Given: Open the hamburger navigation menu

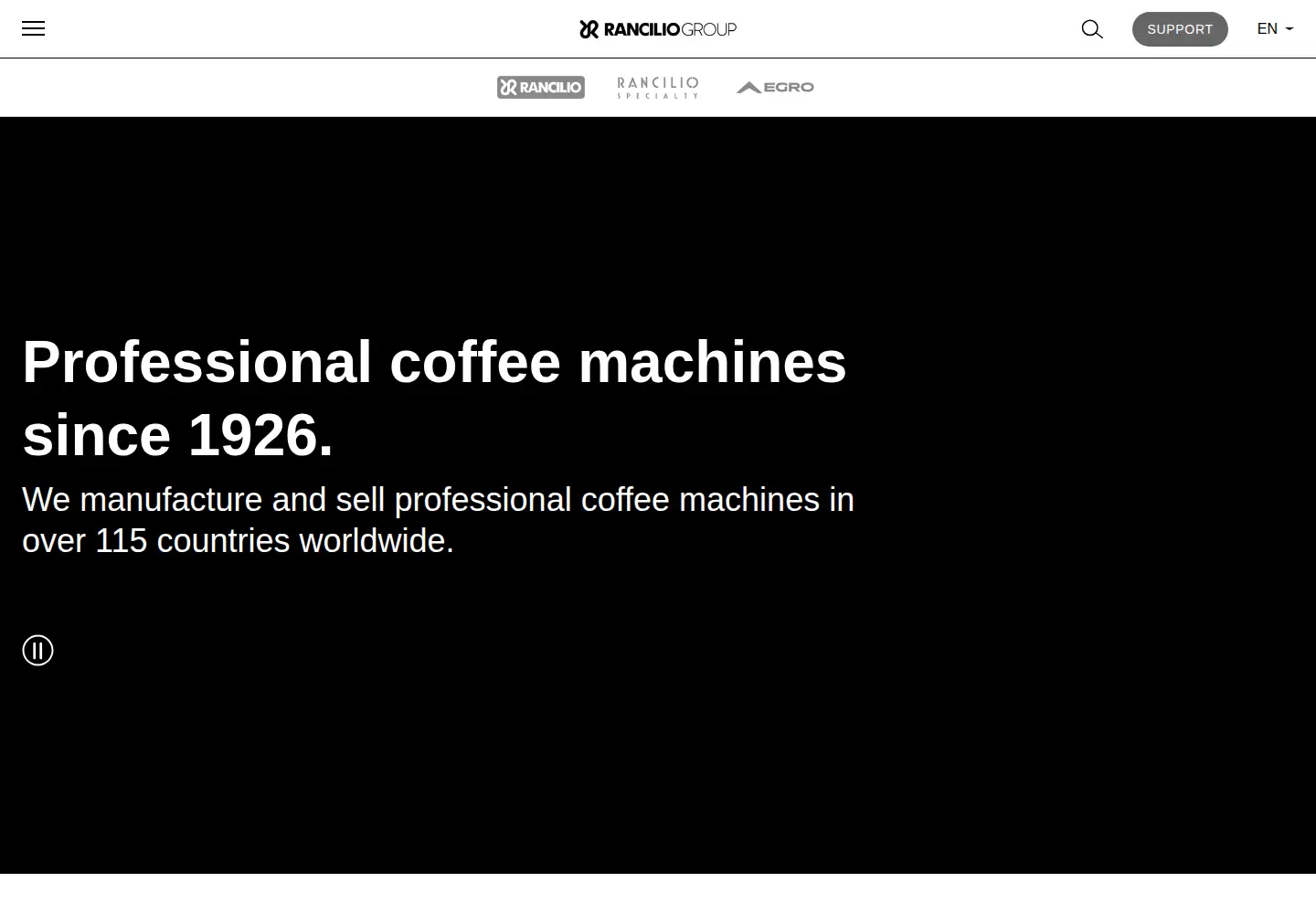Looking at the screenshot, I should point(33,28).
